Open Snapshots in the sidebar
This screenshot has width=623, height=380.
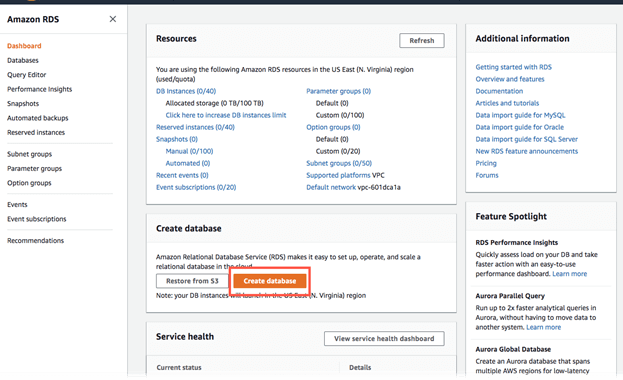tap(23, 103)
